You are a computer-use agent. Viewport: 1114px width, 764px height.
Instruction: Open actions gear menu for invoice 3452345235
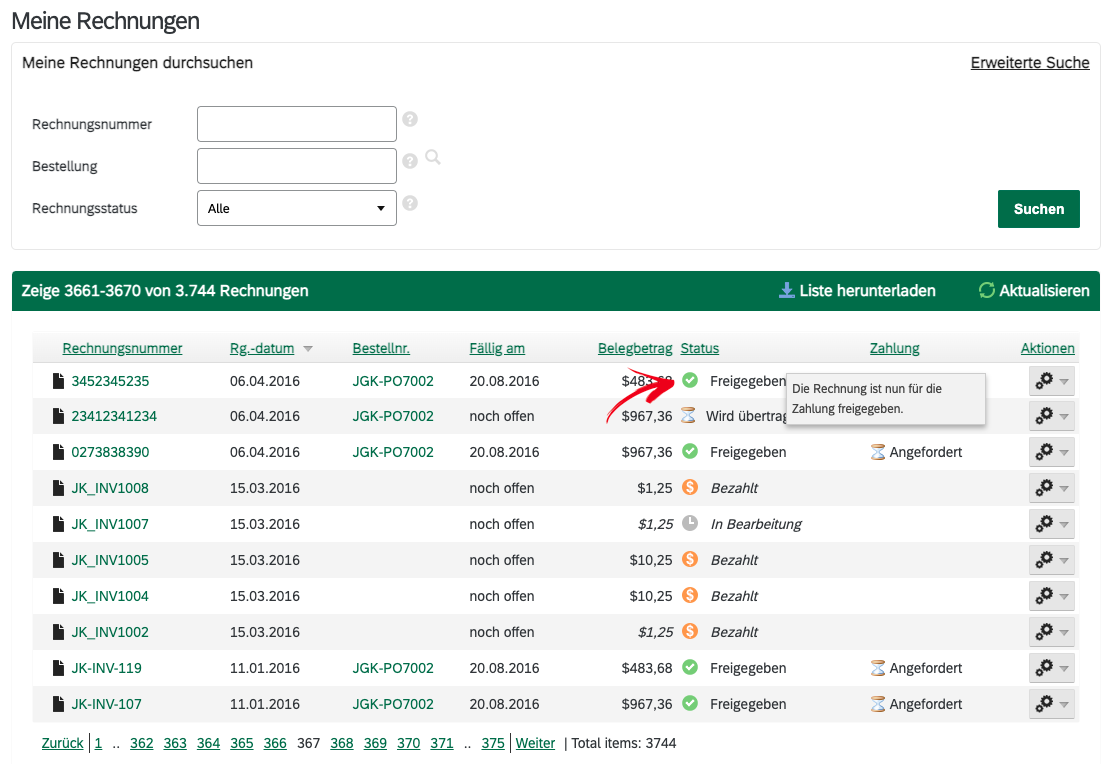coord(1051,381)
